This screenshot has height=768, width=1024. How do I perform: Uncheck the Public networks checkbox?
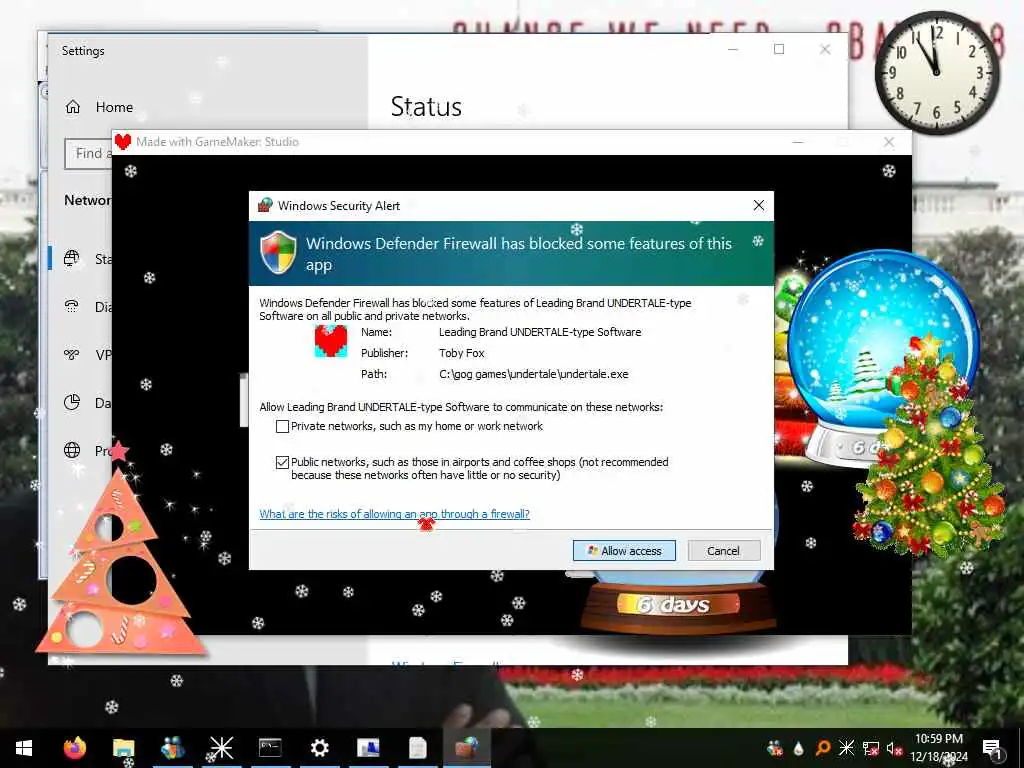282,462
